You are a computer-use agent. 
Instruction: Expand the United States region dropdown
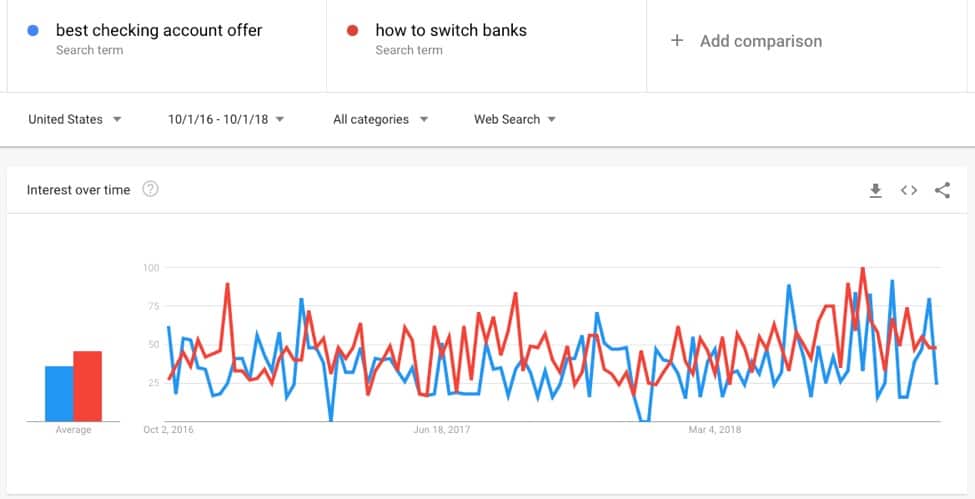[x=75, y=119]
